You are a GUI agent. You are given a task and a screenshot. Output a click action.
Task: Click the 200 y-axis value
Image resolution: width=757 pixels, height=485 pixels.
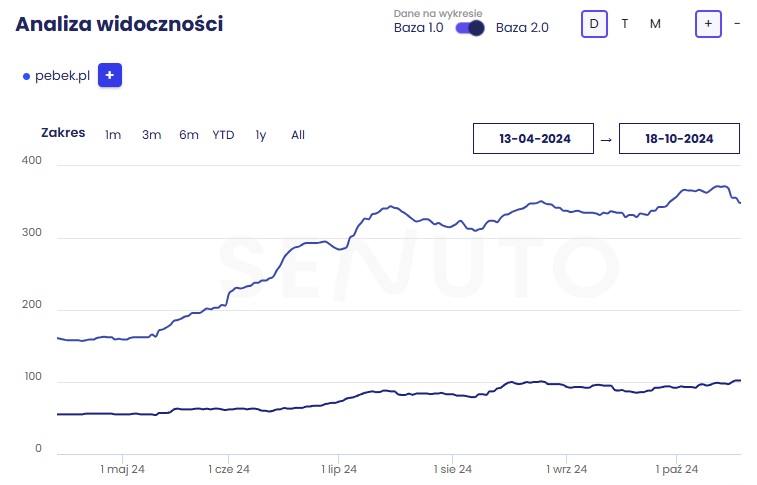click(31, 305)
